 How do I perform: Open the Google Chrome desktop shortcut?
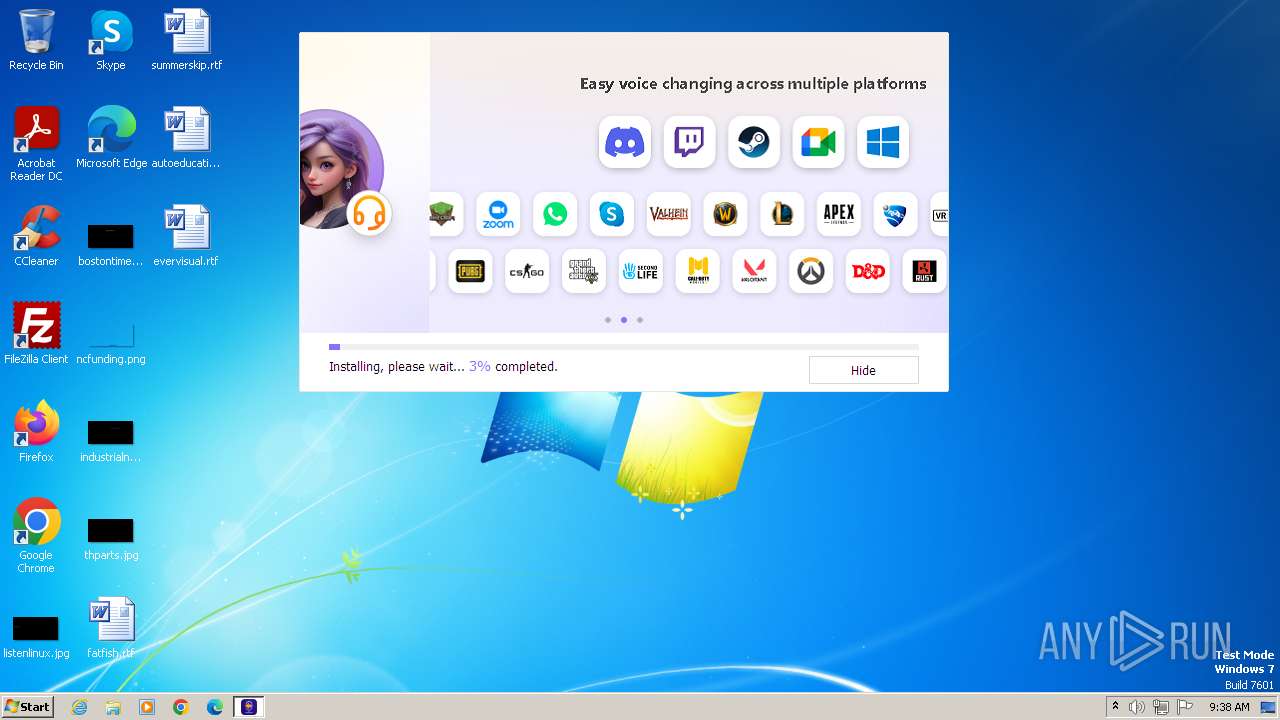tap(36, 536)
